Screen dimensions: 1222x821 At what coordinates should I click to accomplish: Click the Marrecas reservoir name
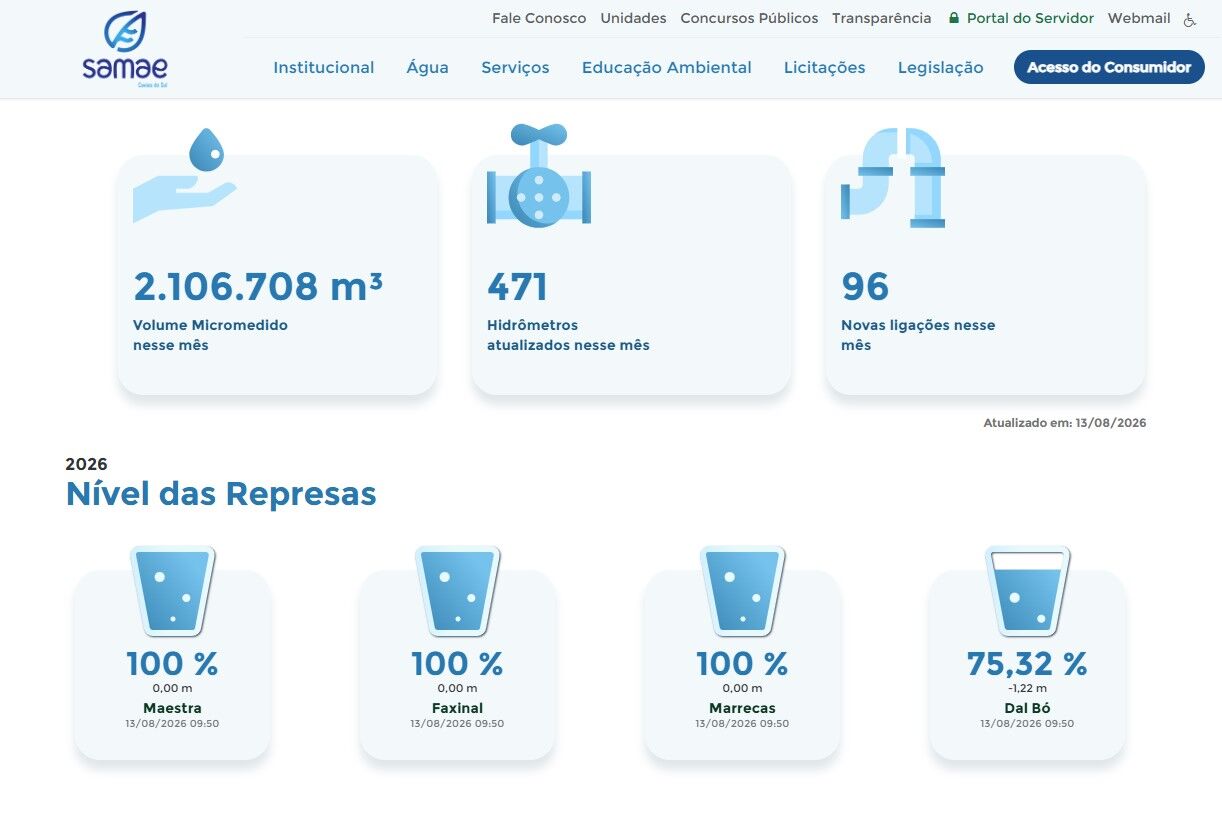click(742, 708)
